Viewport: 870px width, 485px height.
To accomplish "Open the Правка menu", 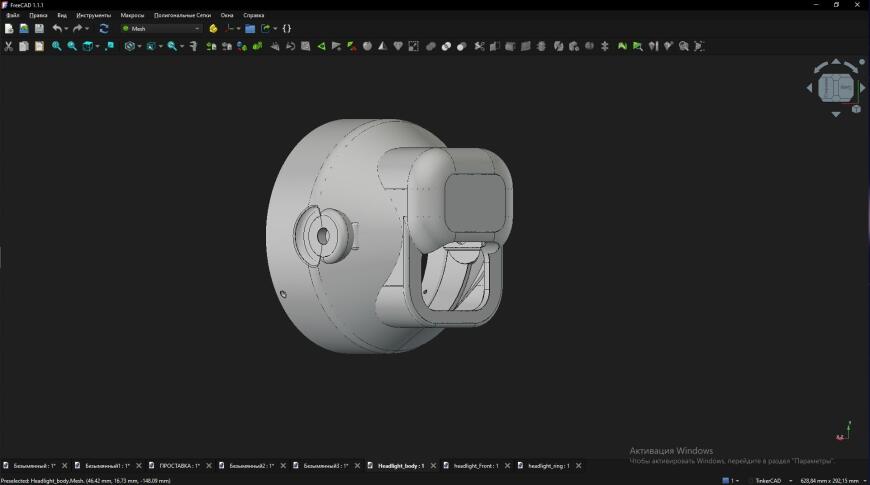I will pyautogui.click(x=38, y=15).
